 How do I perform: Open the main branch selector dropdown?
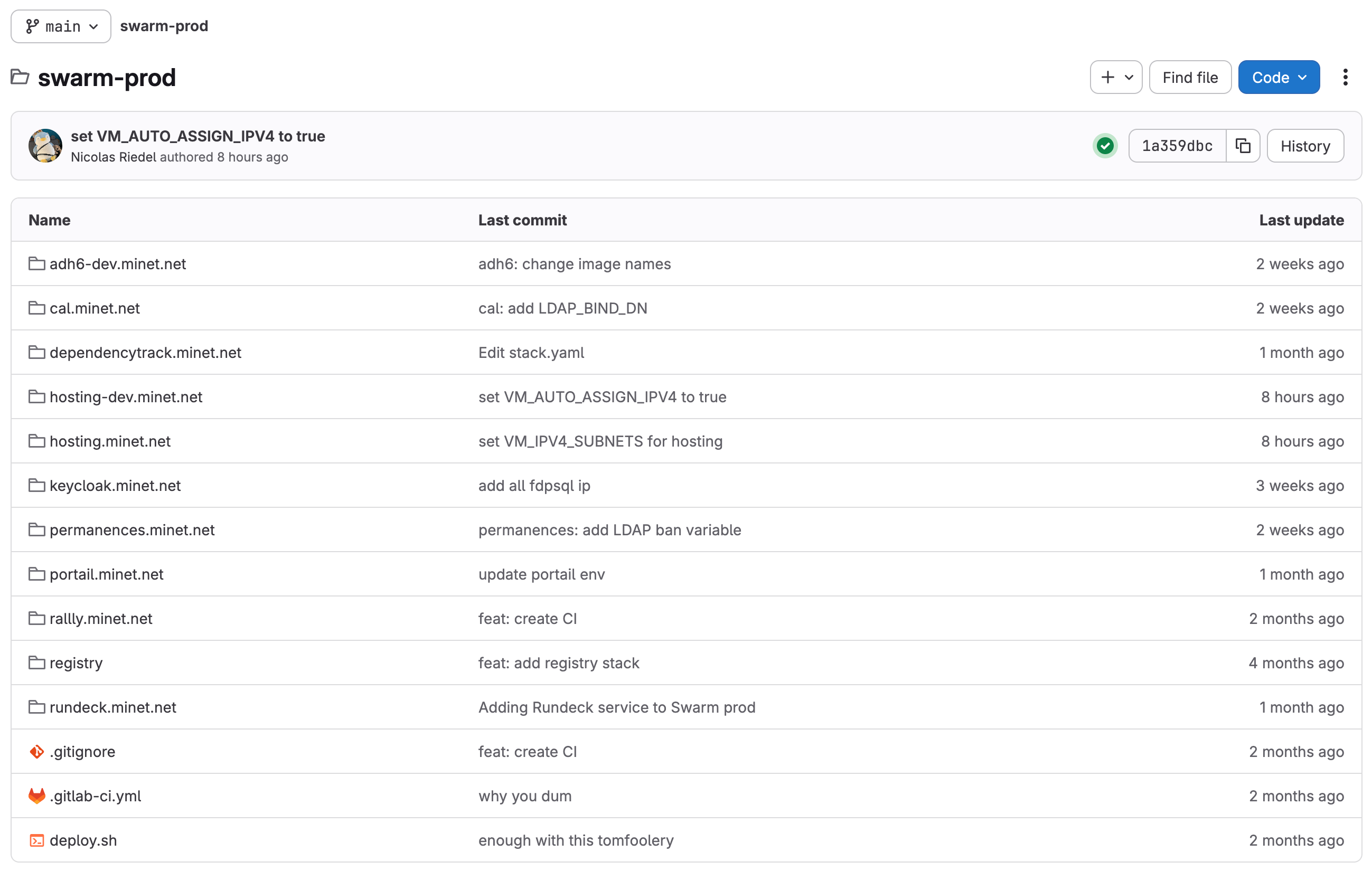pos(61,26)
